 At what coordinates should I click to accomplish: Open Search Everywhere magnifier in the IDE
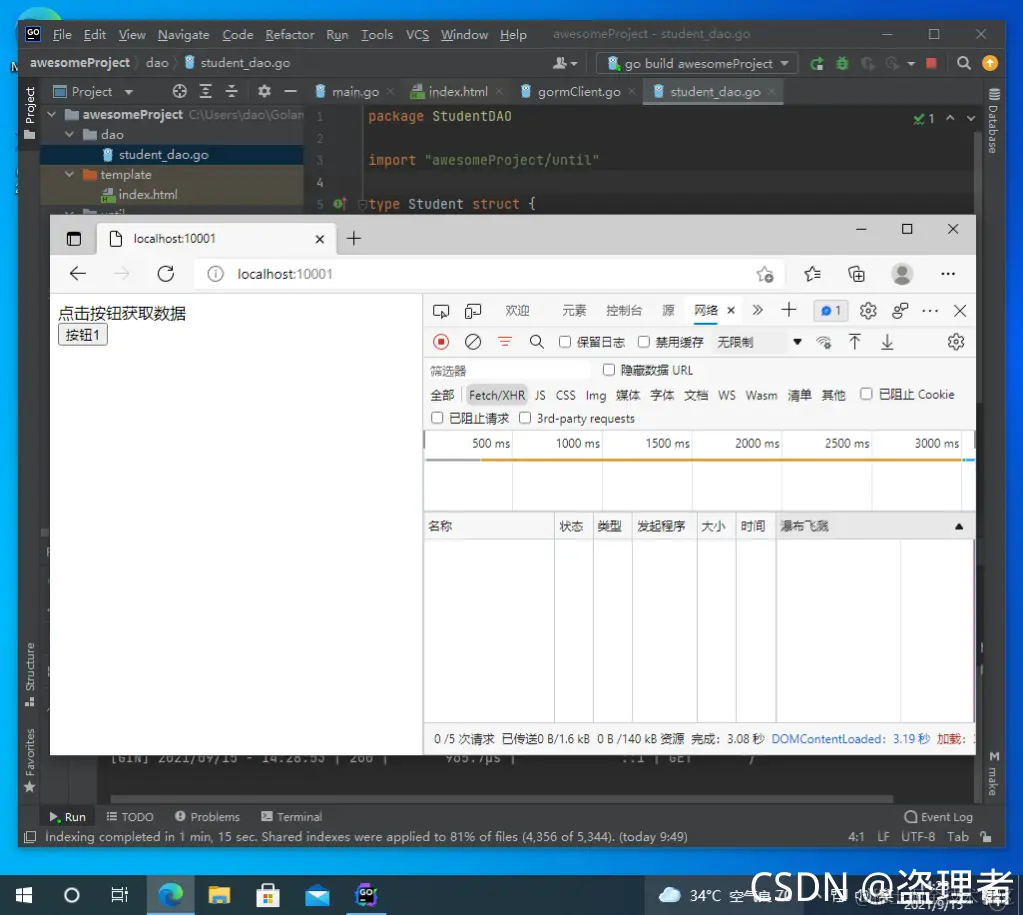click(x=963, y=62)
